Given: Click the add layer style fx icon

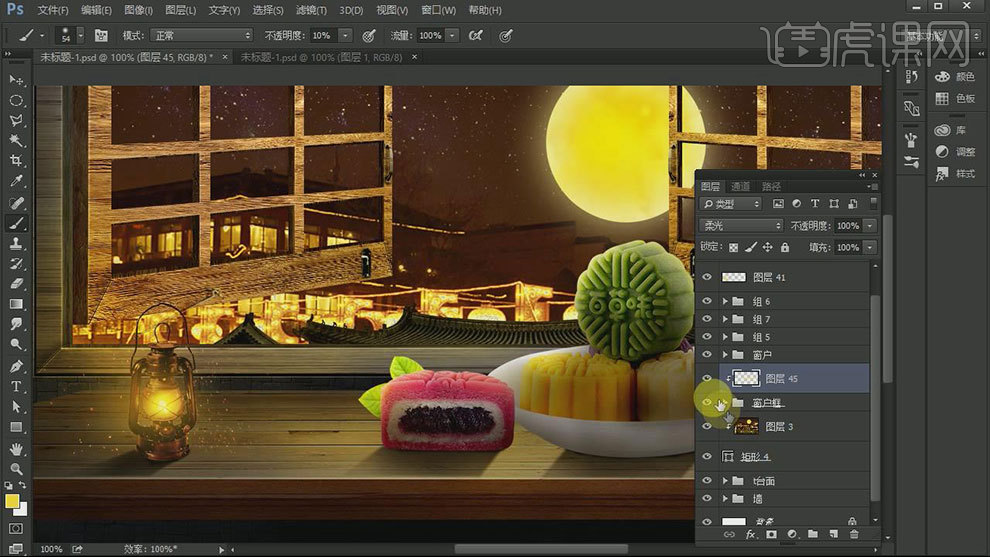Looking at the screenshot, I should pos(750,534).
